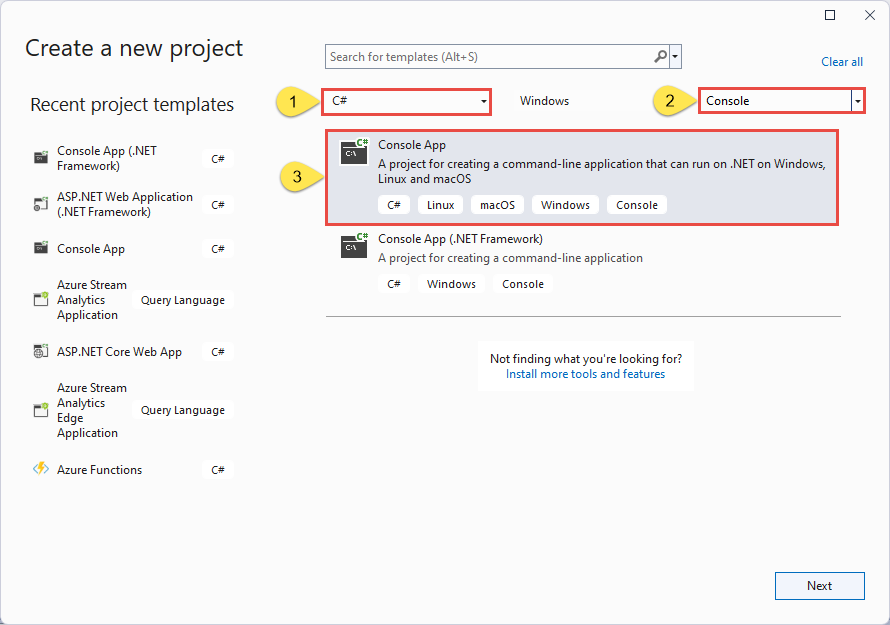Expand the search options dropdown arrow
890x625 pixels.
(676, 56)
